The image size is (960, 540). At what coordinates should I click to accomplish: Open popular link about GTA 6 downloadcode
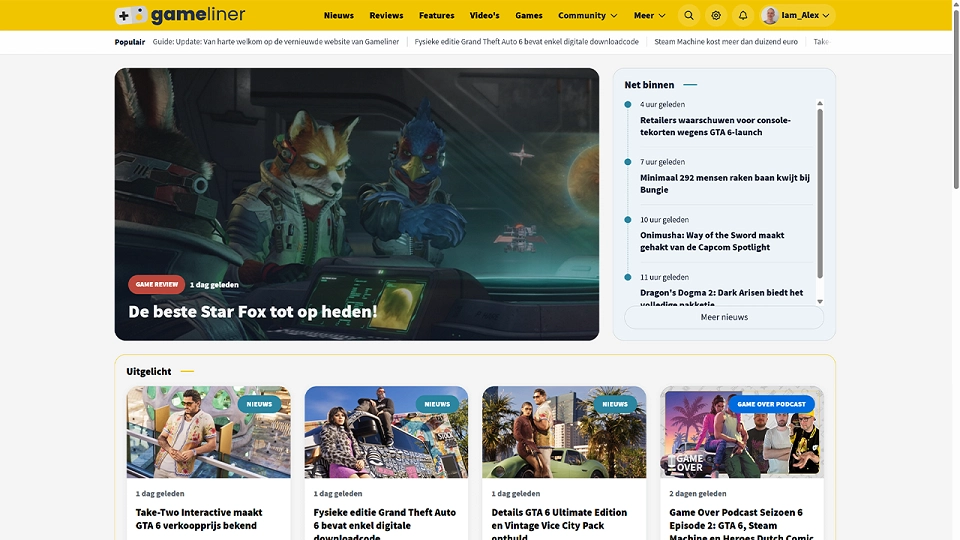(x=527, y=42)
